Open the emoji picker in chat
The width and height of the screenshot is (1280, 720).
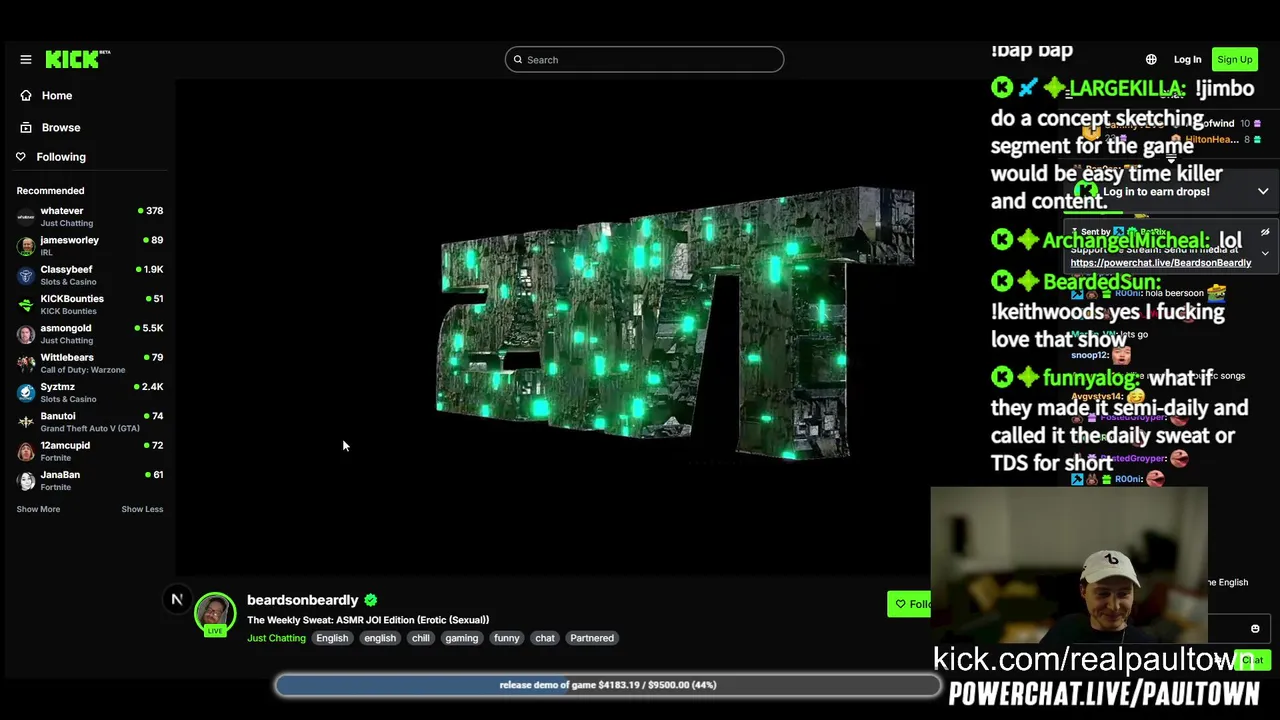(x=1255, y=629)
